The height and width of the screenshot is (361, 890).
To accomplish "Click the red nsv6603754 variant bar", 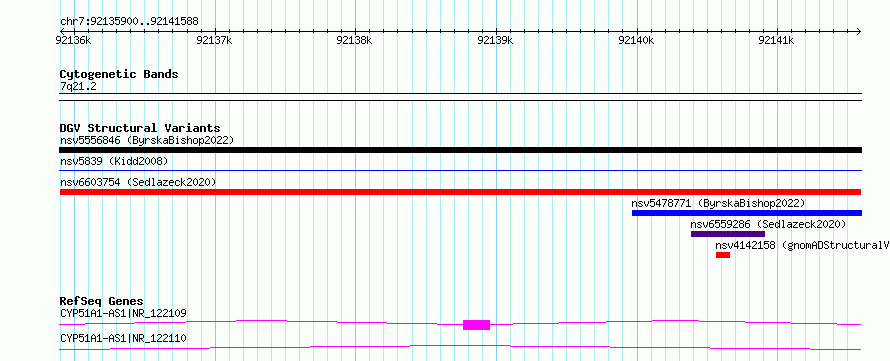I will (460, 192).
